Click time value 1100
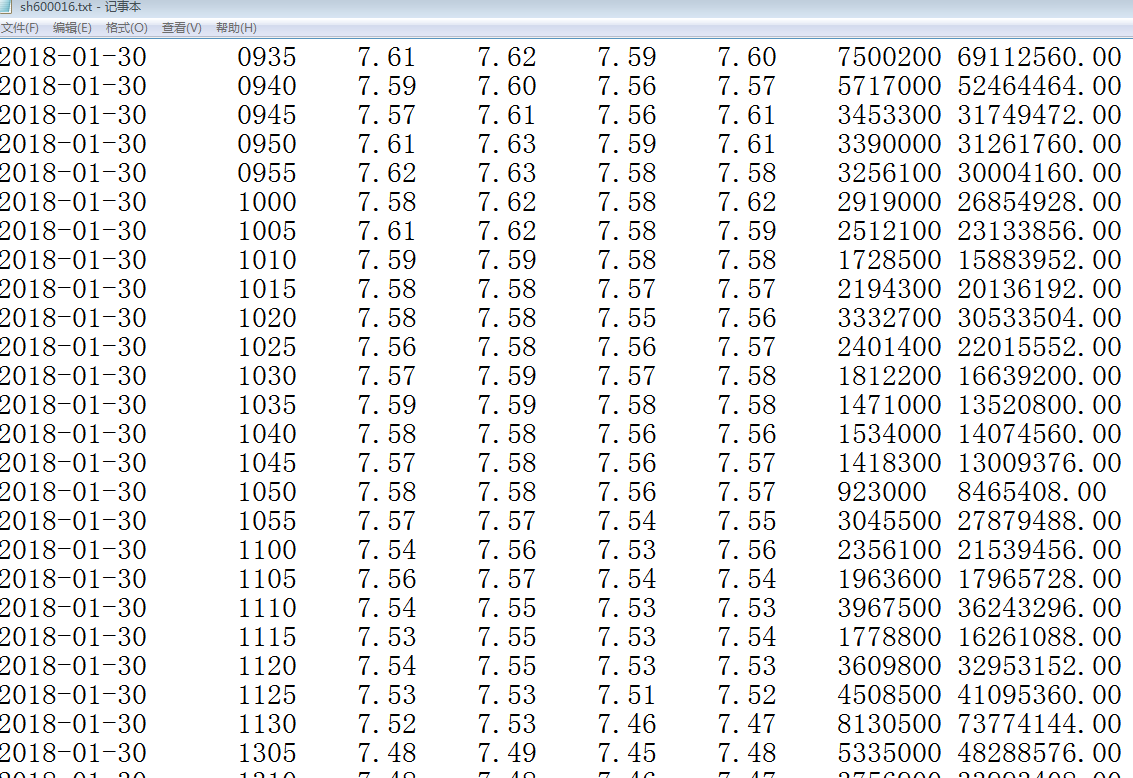Viewport: 1133px width, 778px height. click(x=267, y=550)
